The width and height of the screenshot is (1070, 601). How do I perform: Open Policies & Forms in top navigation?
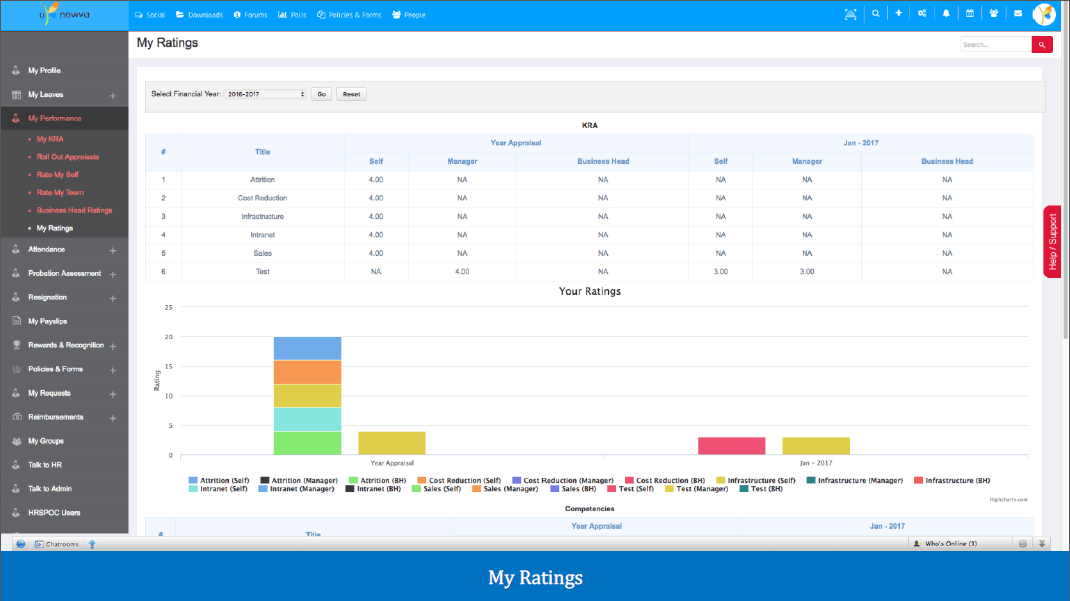[x=349, y=14]
